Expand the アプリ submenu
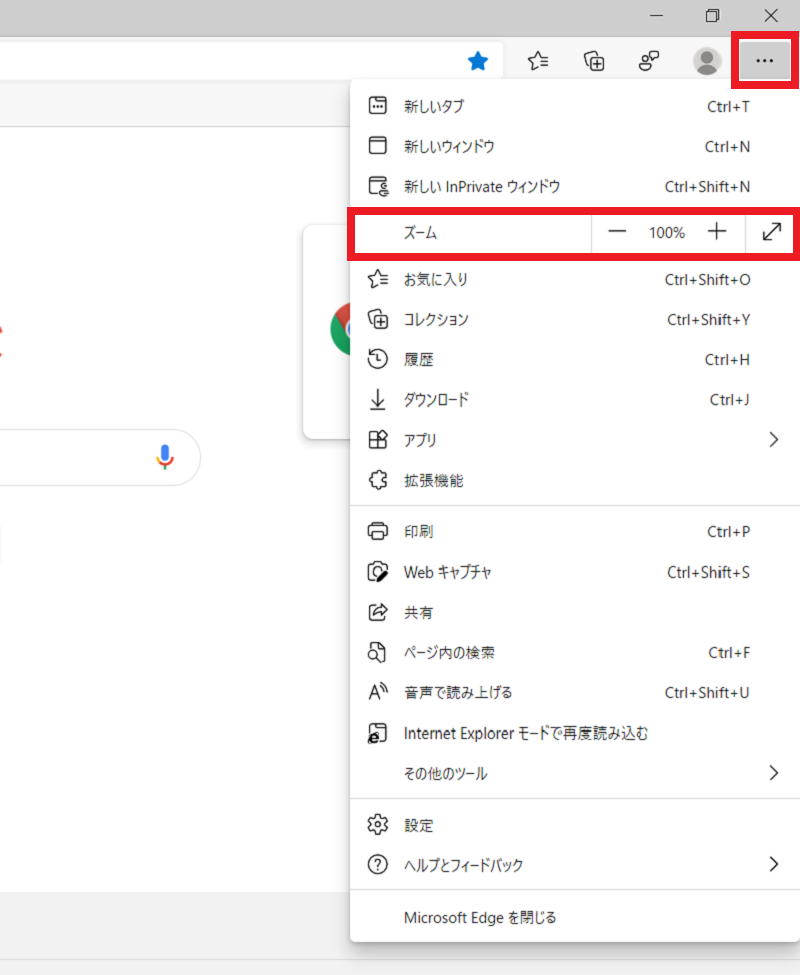This screenshot has height=975, width=800. point(575,440)
